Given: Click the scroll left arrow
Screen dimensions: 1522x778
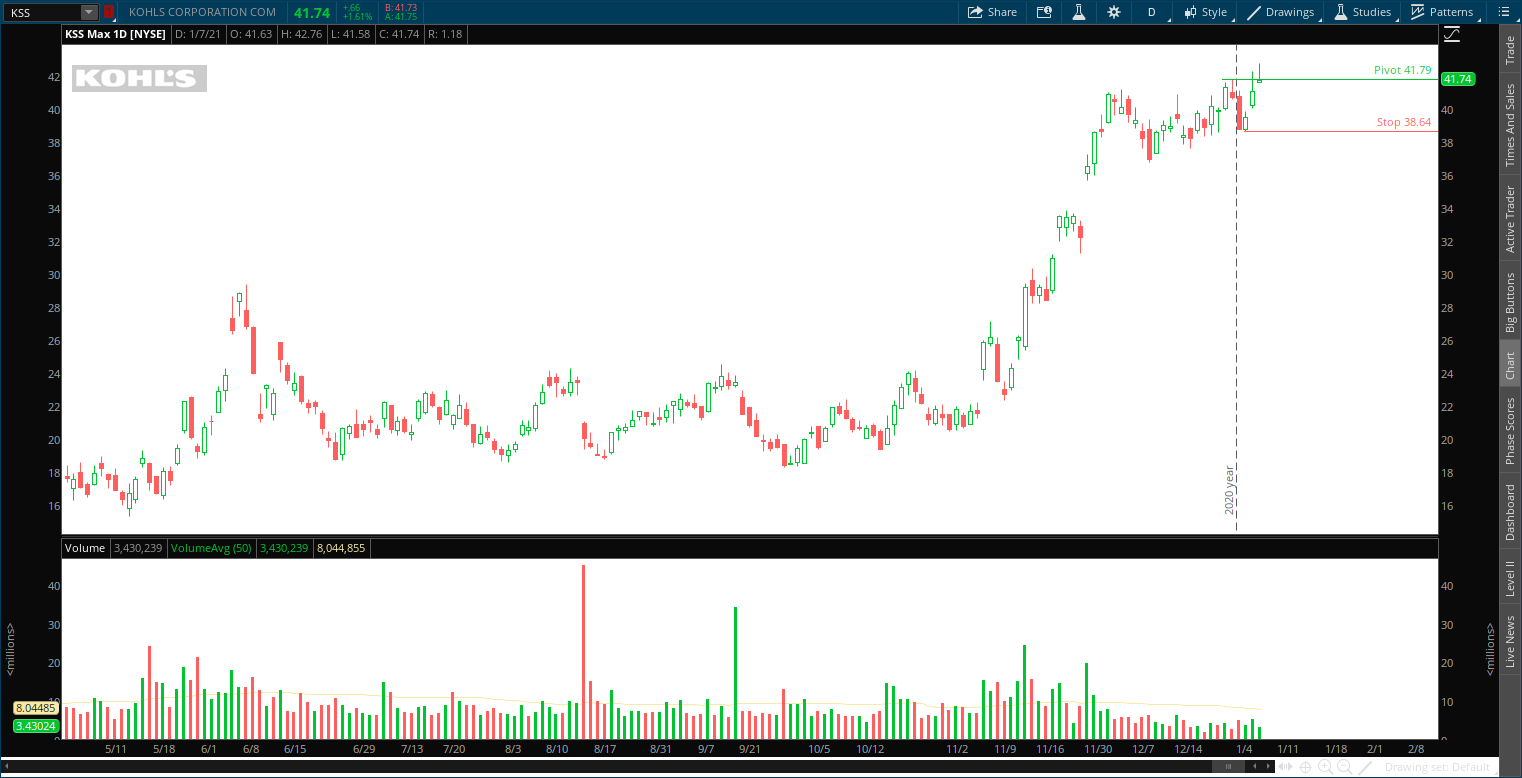Looking at the screenshot, I should coord(1255,767).
